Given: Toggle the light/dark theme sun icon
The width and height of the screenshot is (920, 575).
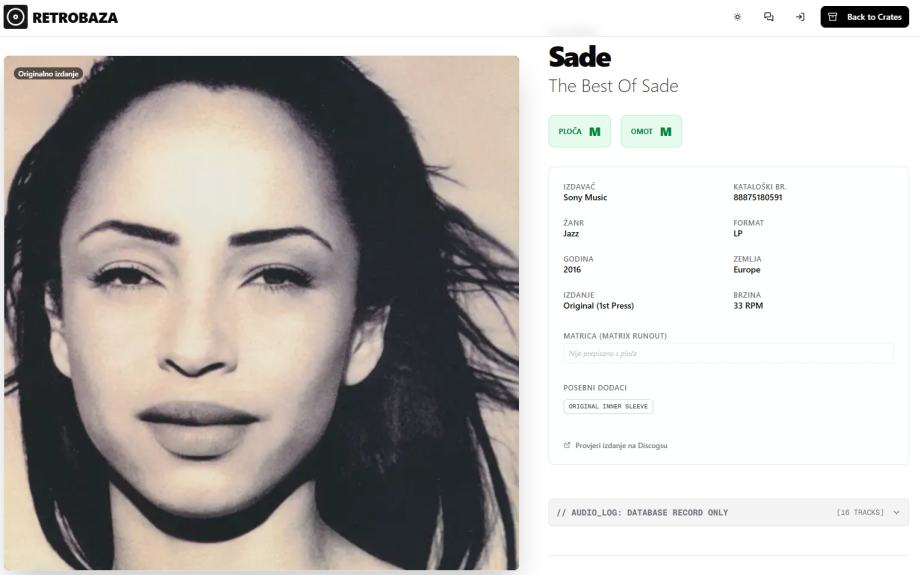Looking at the screenshot, I should point(738,17).
